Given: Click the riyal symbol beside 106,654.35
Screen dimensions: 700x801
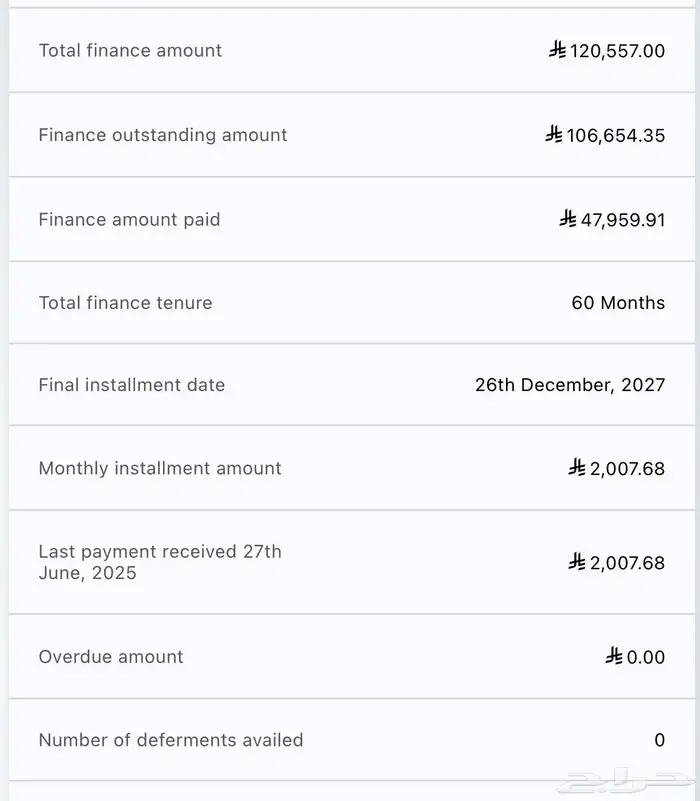Looking at the screenshot, I should coord(554,134).
